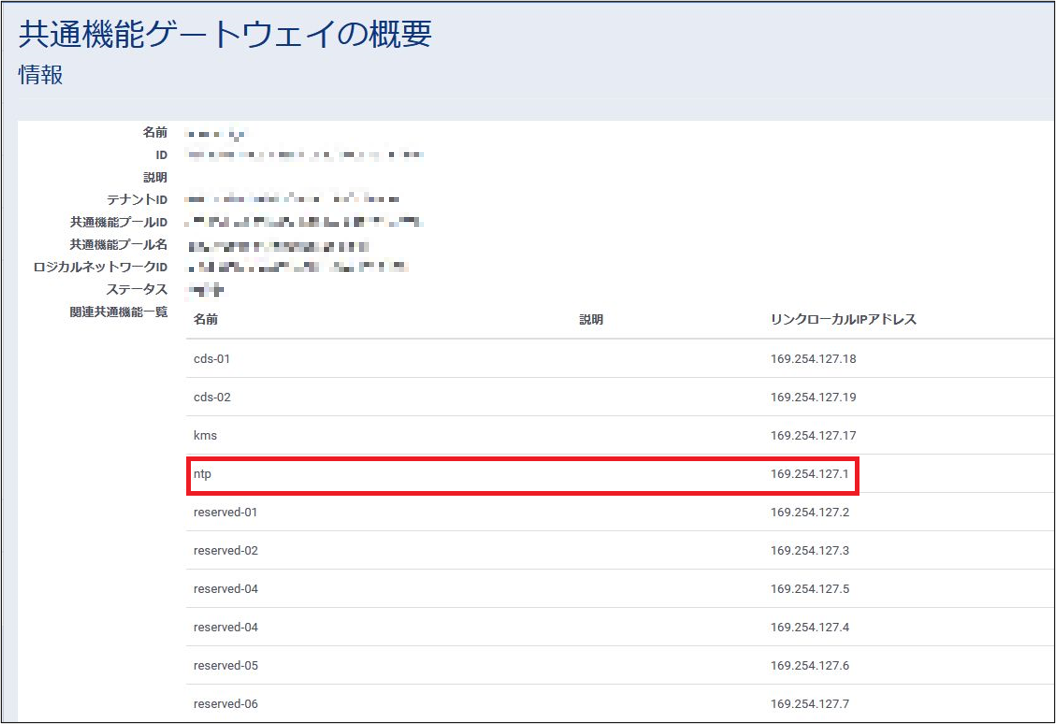1056x724 pixels.
Task: Select the cds-02 row name
Action: point(212,397)
